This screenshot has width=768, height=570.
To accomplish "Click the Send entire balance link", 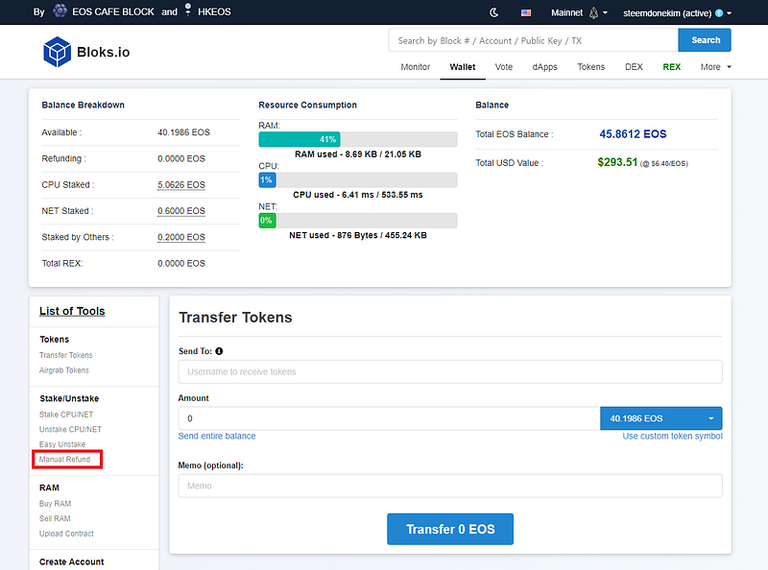I will click(217, 436).
